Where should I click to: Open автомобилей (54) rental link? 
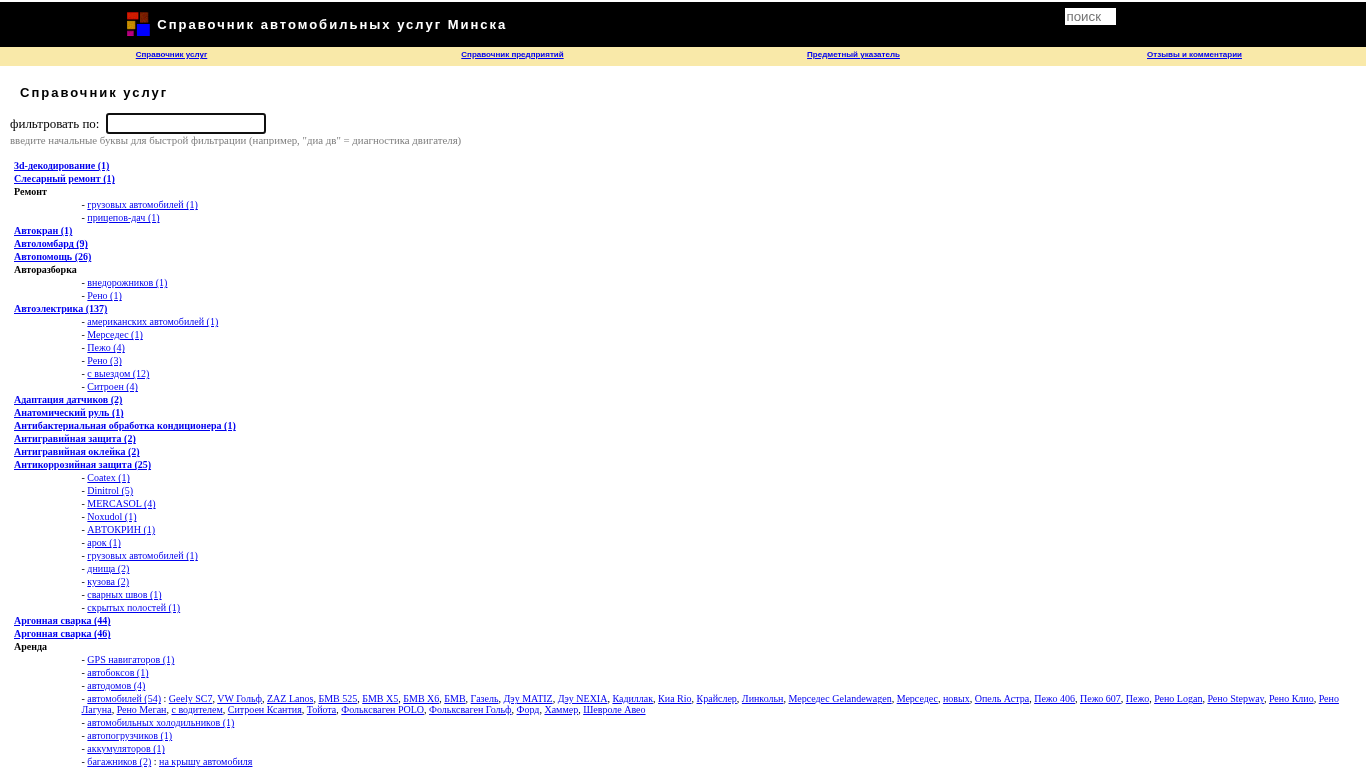(x=124, y=698)
